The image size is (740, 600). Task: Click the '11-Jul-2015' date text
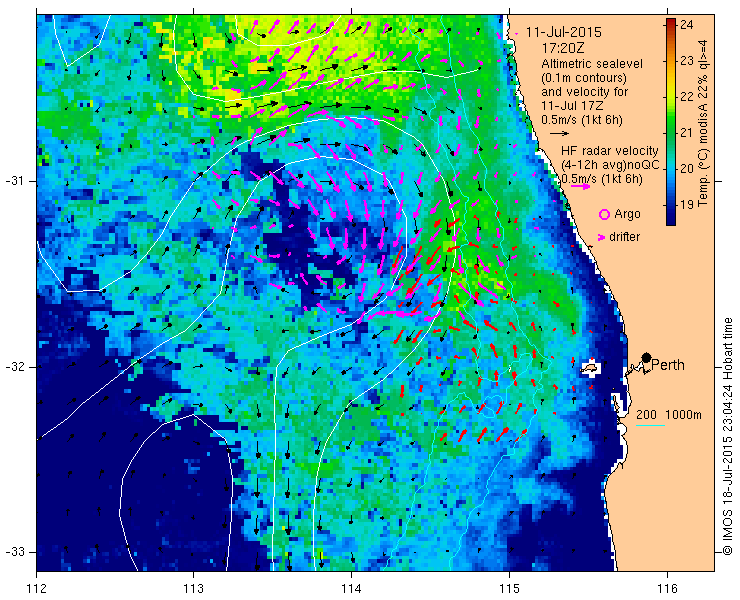coord(564,32)
